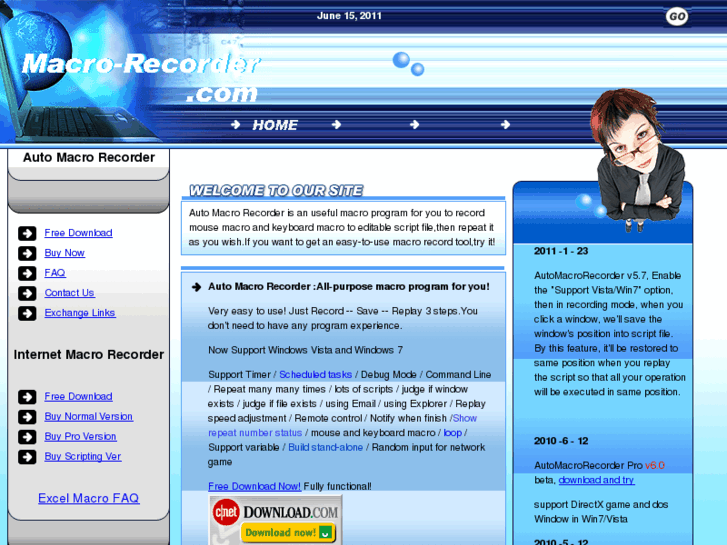Image resolution: width=727 pixels, height=545 pixels.
Task: Open the Exchange Links link
Action: [80, 313]
